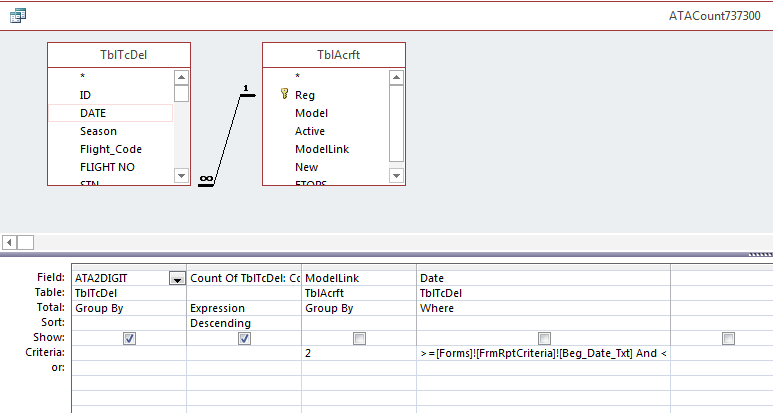
Task: Click TblTcDel list scroll up arrow
Action: pyautogui.click(x=181, y=77)
